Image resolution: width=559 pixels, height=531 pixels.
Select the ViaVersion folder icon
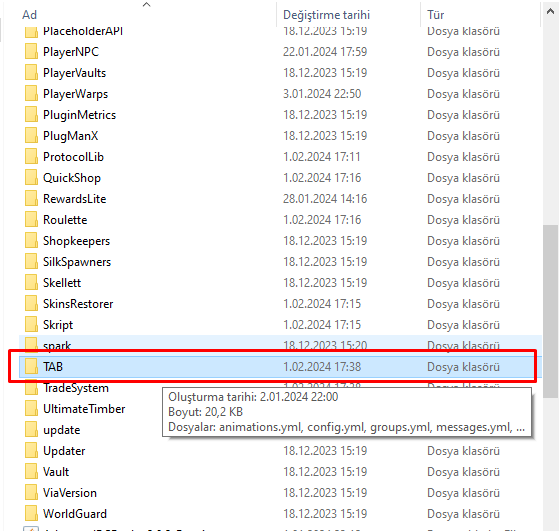tap(31, 493)
